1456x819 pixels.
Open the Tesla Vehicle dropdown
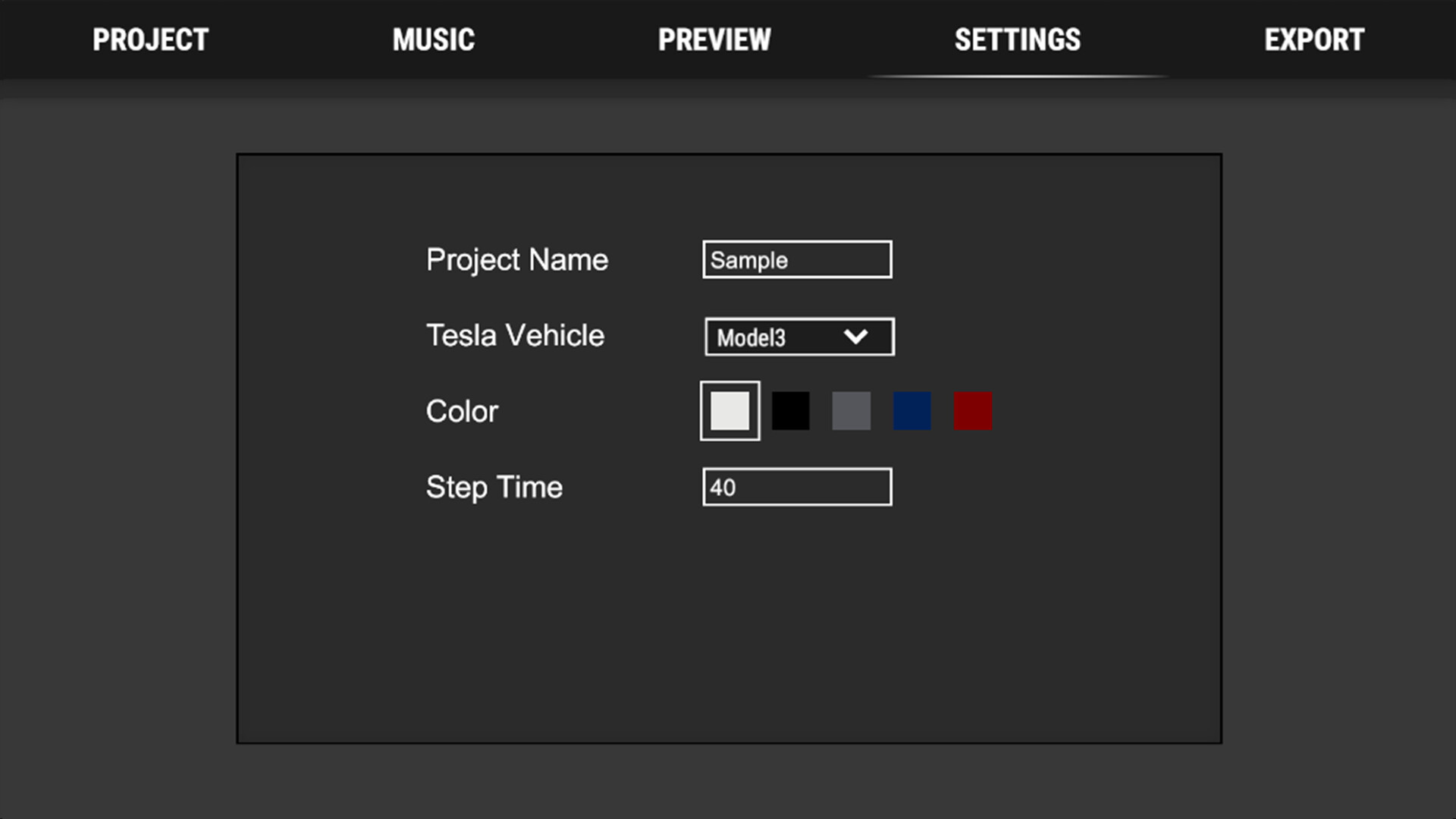[x=799, y=336]
